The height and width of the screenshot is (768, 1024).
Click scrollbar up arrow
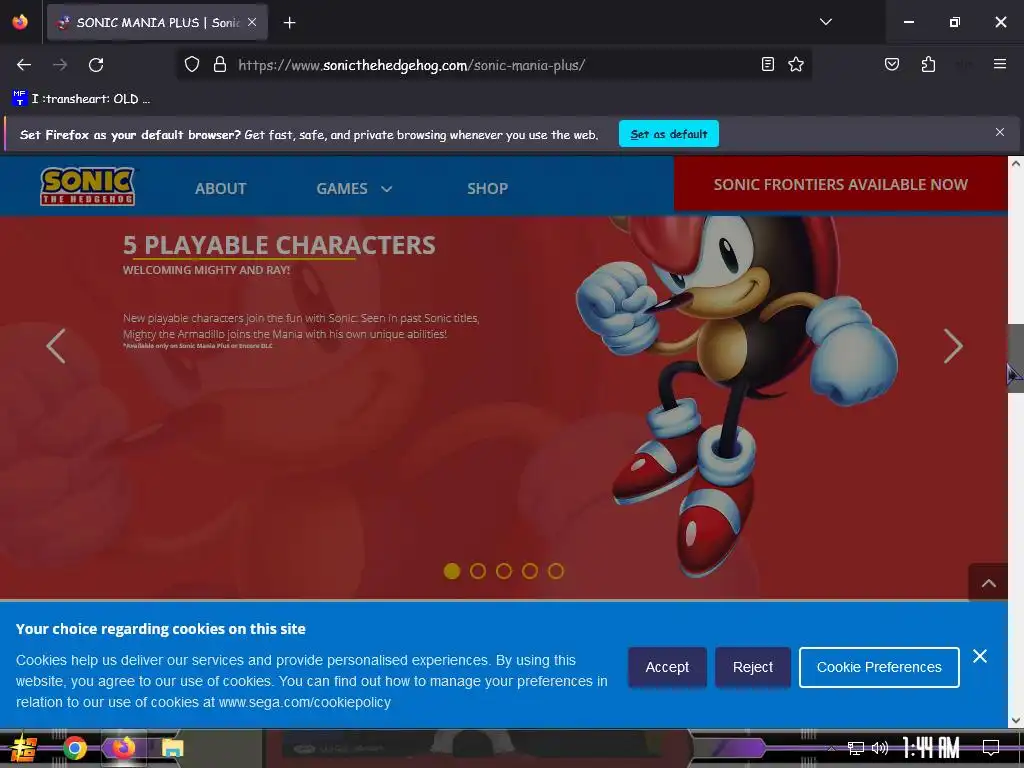(1016, 163)
